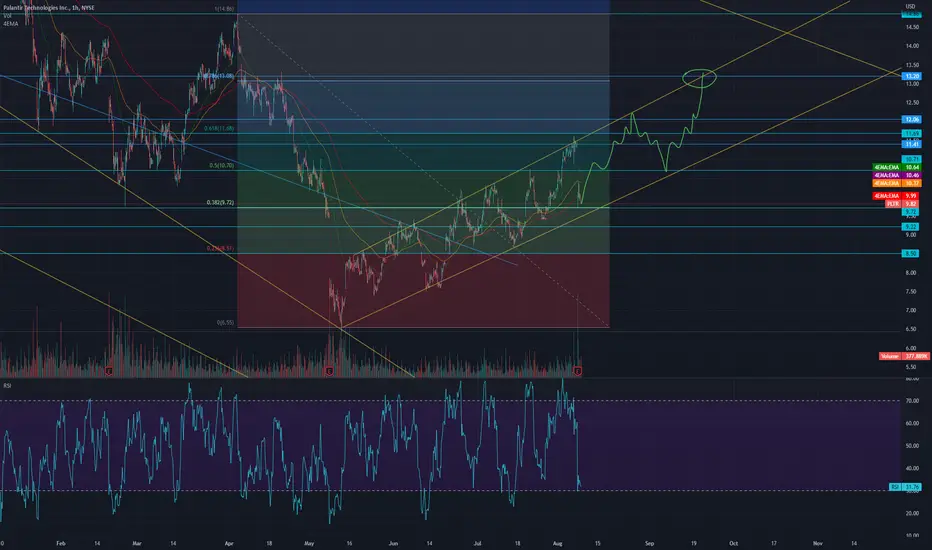Click the 9.22 price level label
The height and width of the screenshot is (550, 932).
(x=911, y=227)
